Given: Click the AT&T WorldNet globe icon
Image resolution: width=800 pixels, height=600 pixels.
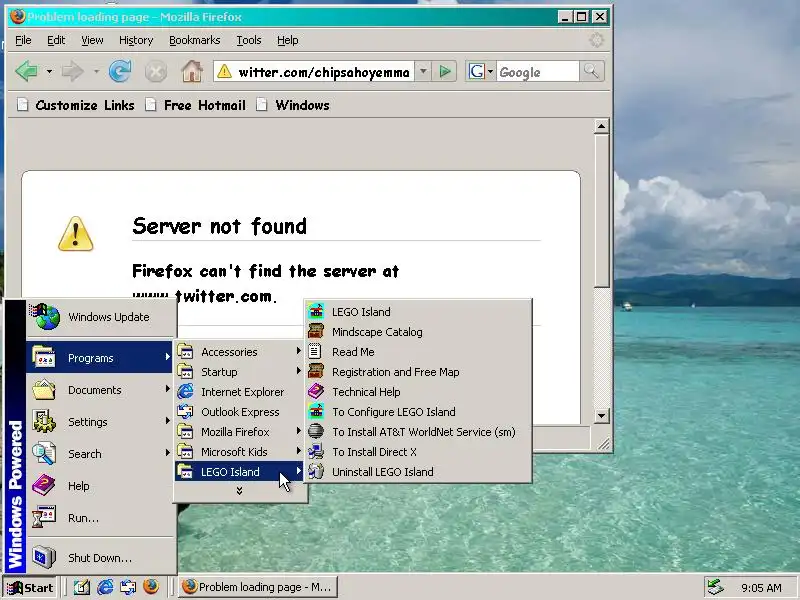Looking at the screenshot, I should pos(316,431).
